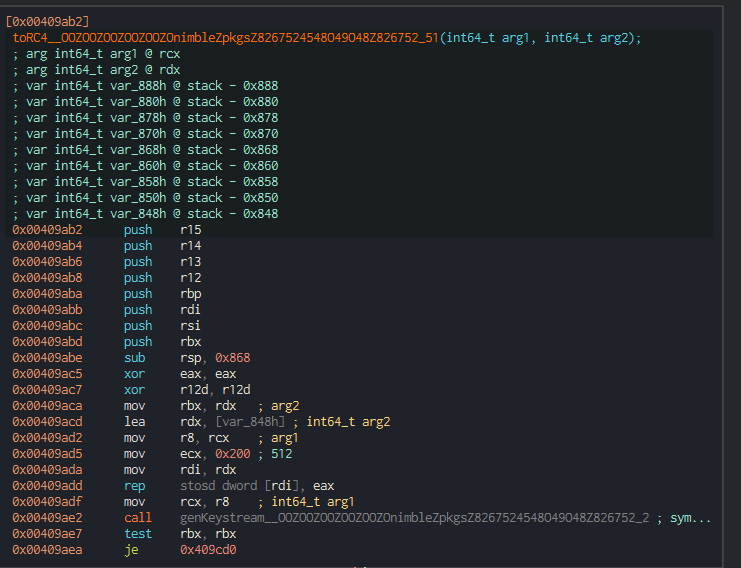This screenshot has width=741, height=568.
Task: Click the je mnemonic at 0x00409aea
Action: pos(131,551)
